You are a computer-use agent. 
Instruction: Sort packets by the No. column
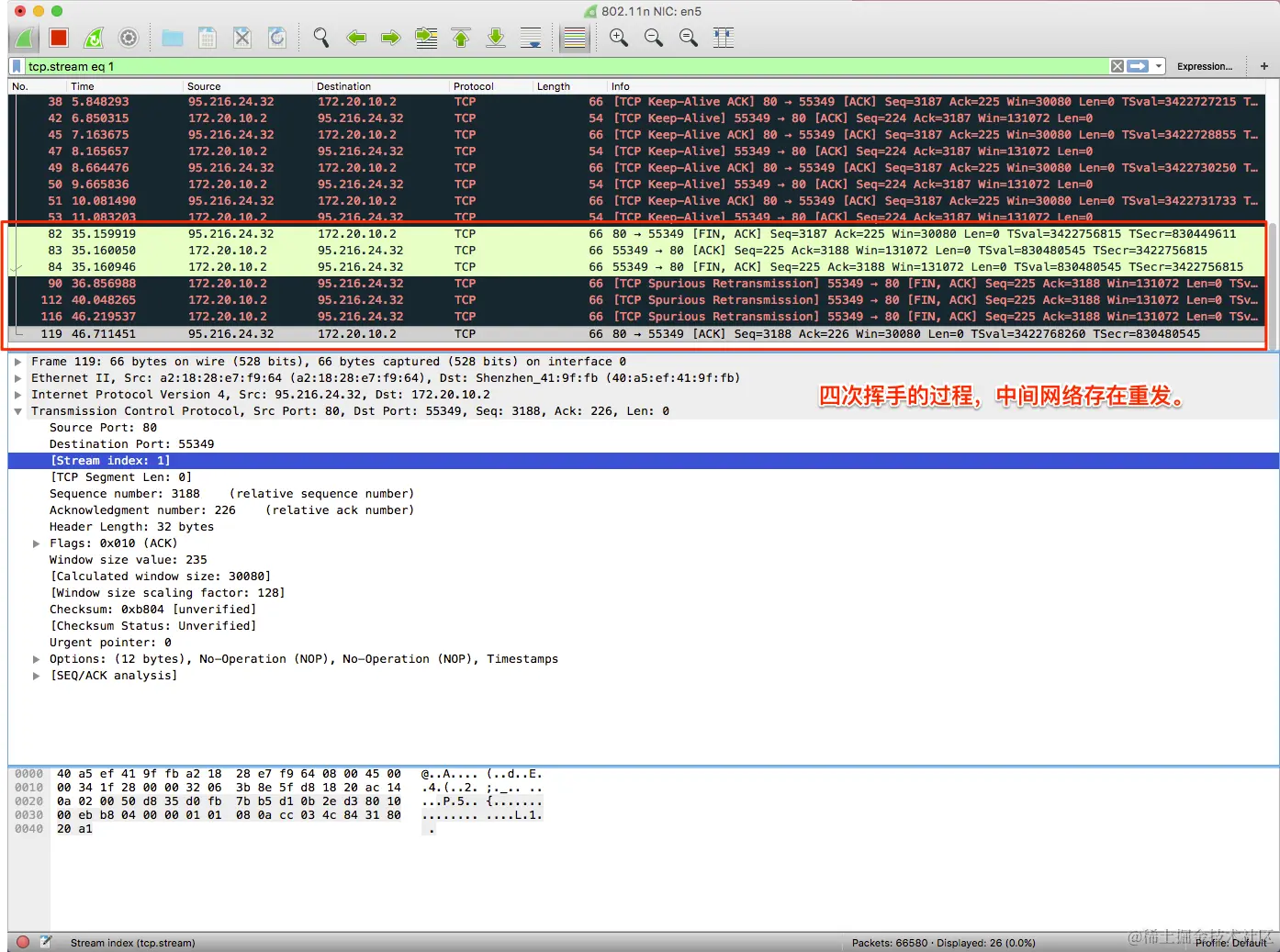click(x=37, y=86)
